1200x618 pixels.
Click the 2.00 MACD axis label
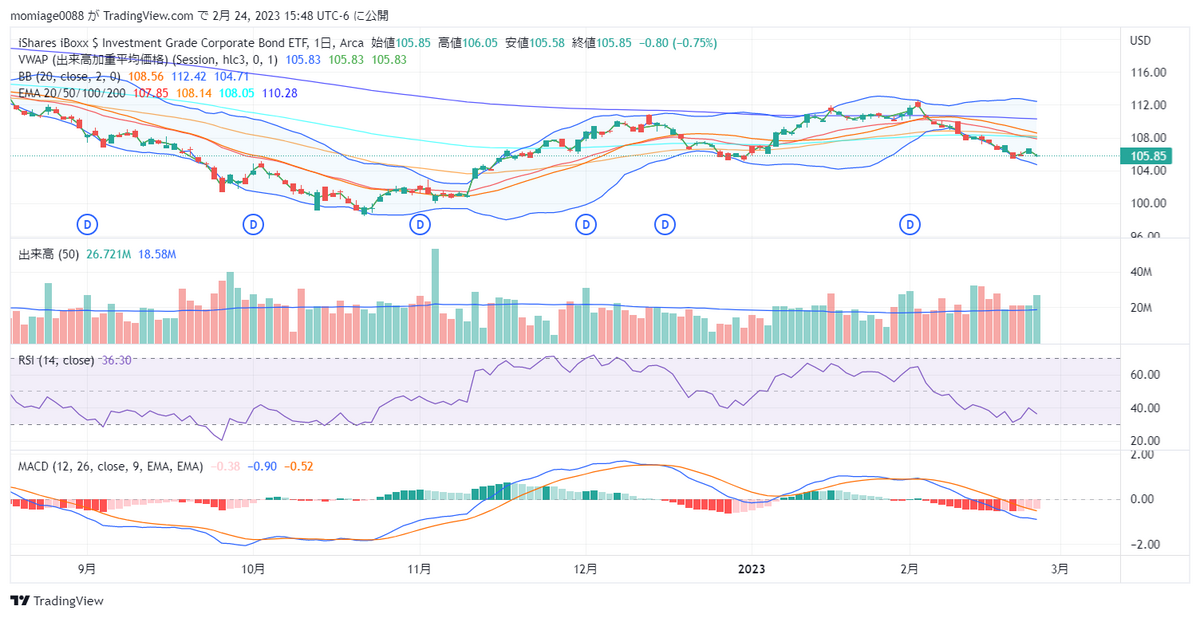point(1143,454)
